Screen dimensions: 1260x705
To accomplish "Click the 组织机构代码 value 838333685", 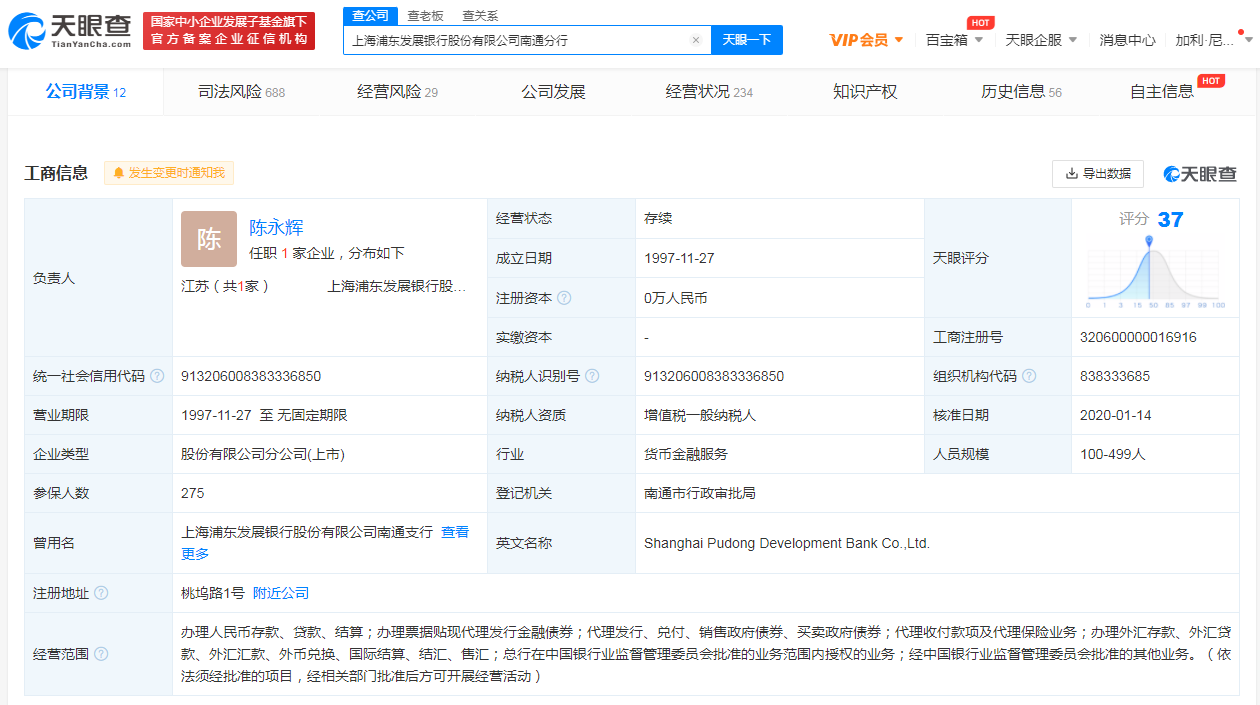I will coord(1115,376).
